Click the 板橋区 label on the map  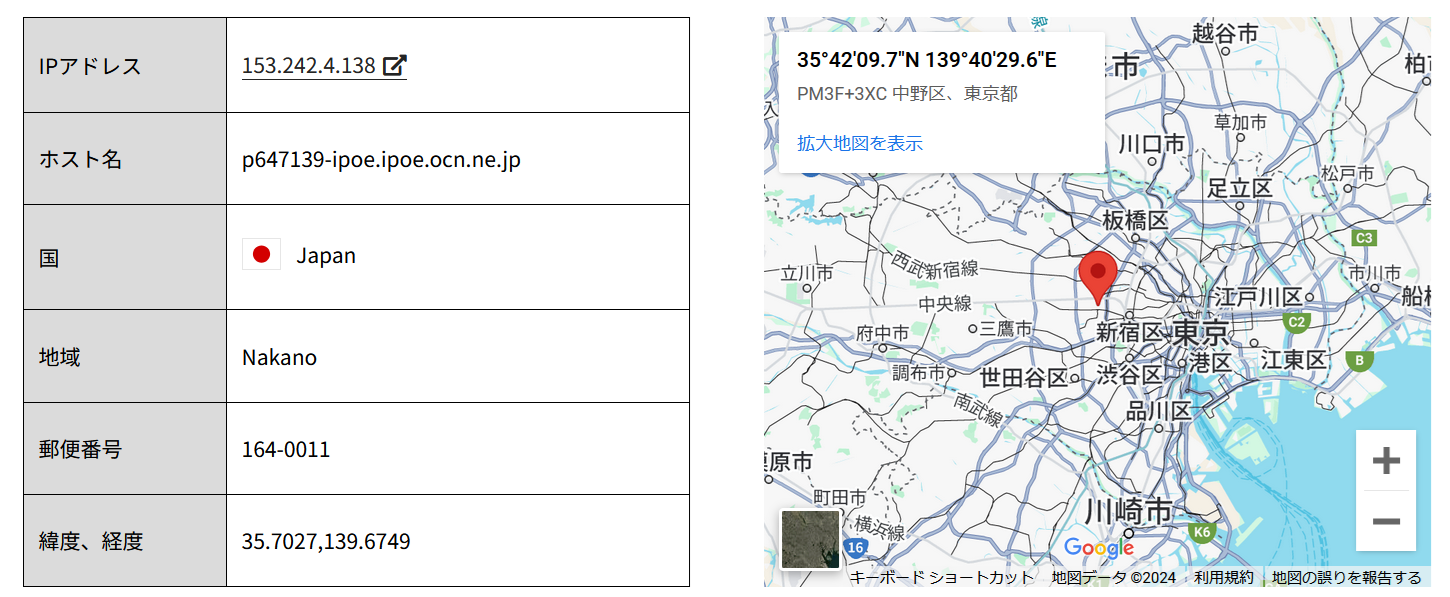pos(1135,220)
